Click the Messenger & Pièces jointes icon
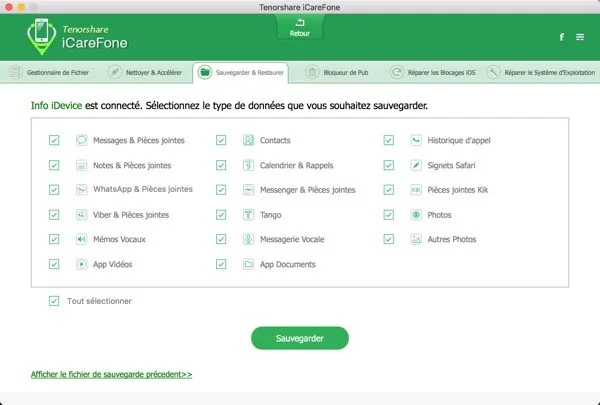Screen dimensions: 600x405 point(248,189)
